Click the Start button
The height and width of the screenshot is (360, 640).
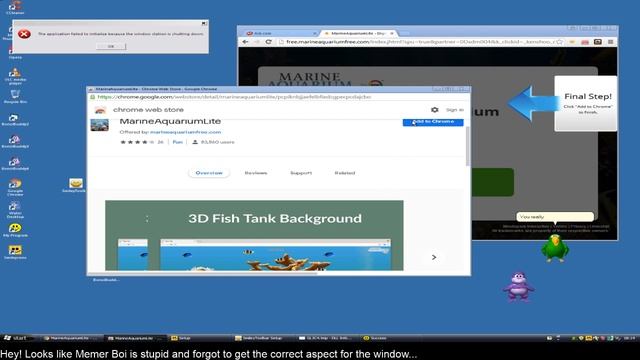click(x=16, y=338)
